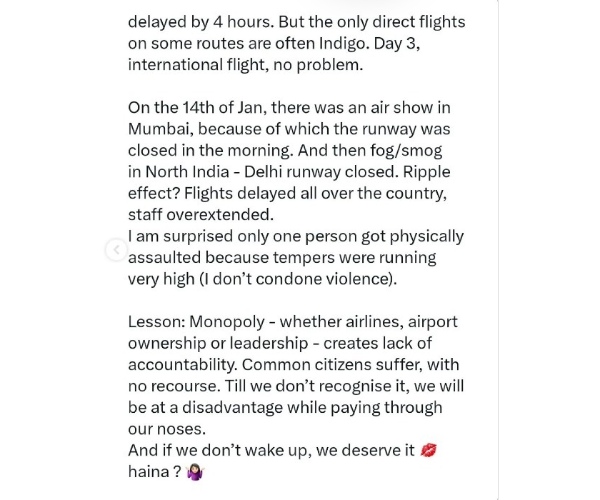This screenshot has height=500, width=600.
Task: Click the text "On the 14th of Jan"
Action: pyautogui.click(x=196, y=107)
